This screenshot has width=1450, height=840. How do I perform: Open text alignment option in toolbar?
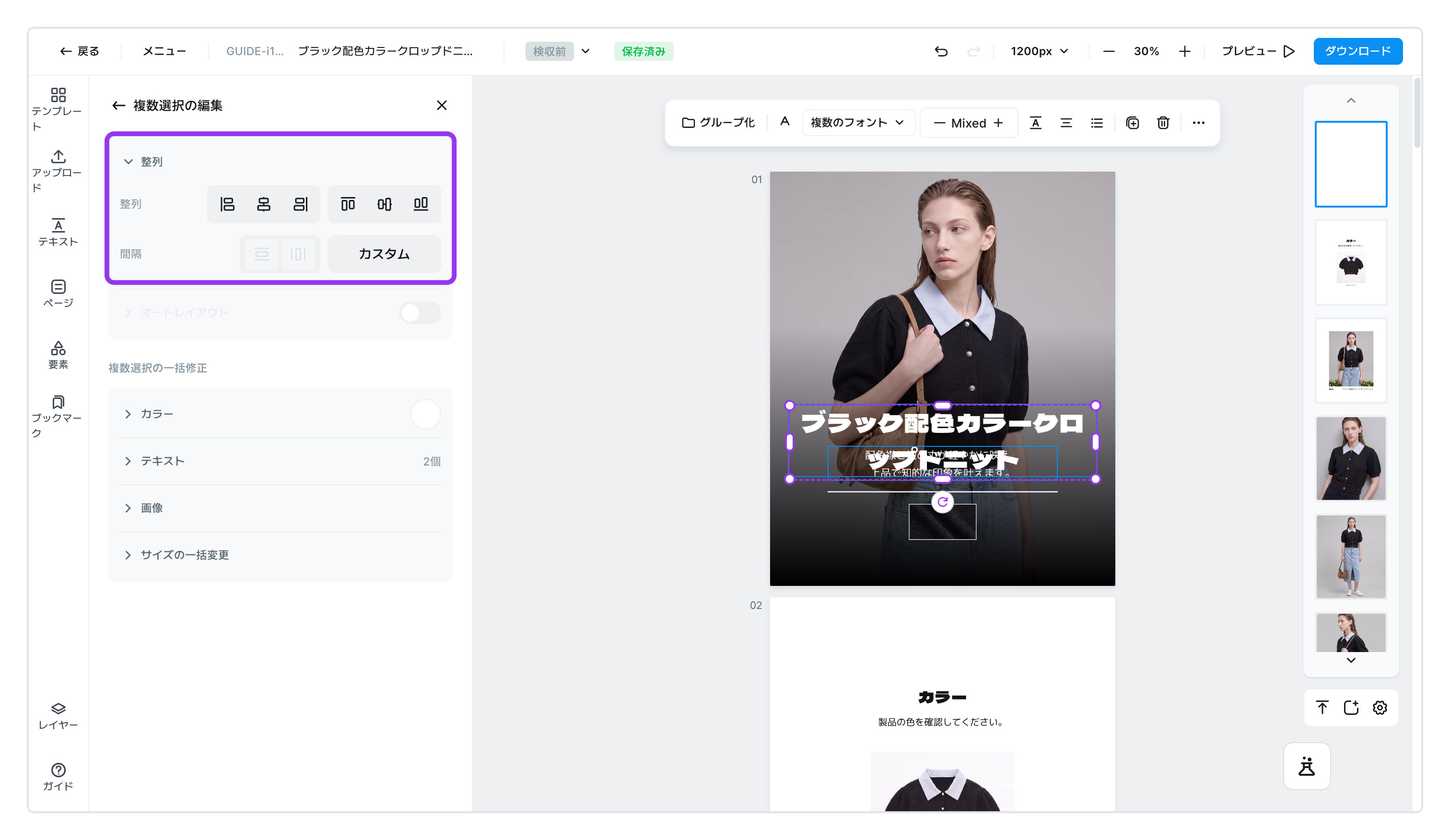[1066, 123]
